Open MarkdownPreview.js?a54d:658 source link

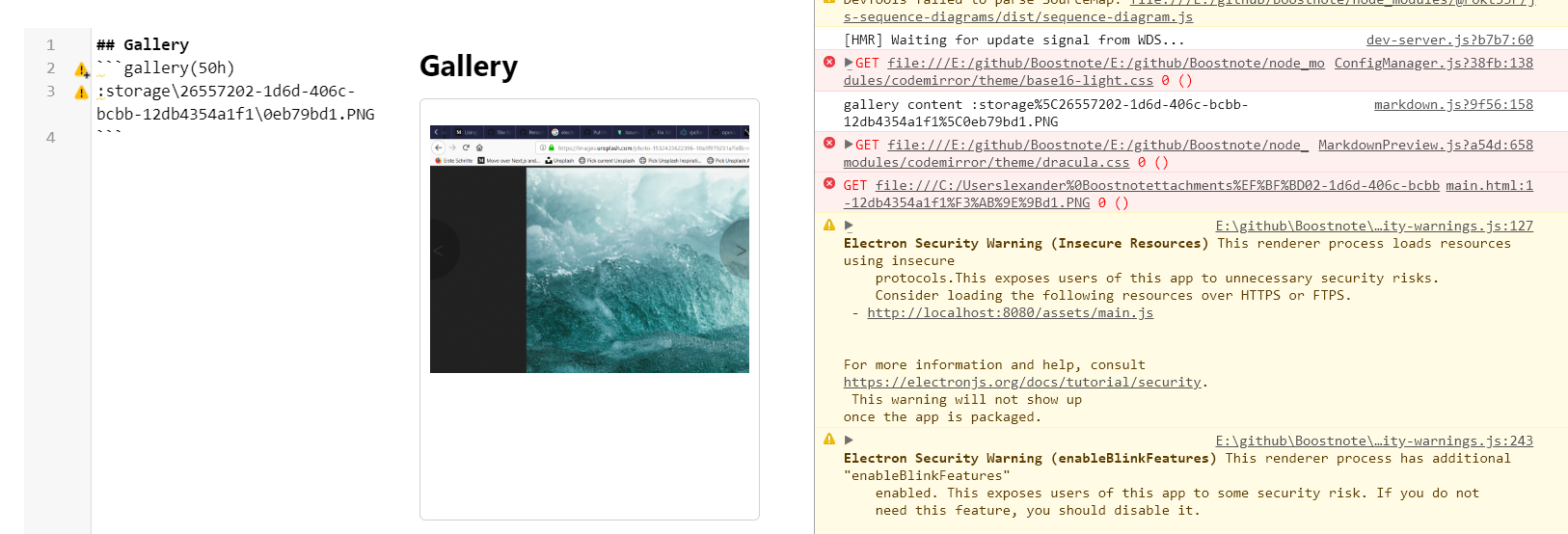pyautogui.click(x=1425, y=145)
